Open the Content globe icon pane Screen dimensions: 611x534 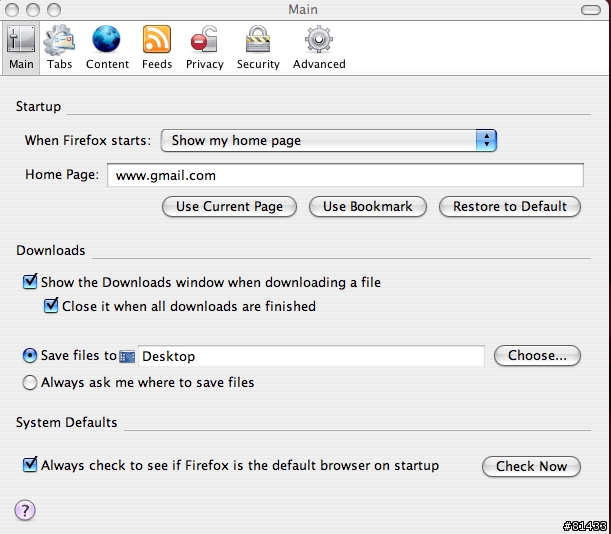[x=107, y=48]
